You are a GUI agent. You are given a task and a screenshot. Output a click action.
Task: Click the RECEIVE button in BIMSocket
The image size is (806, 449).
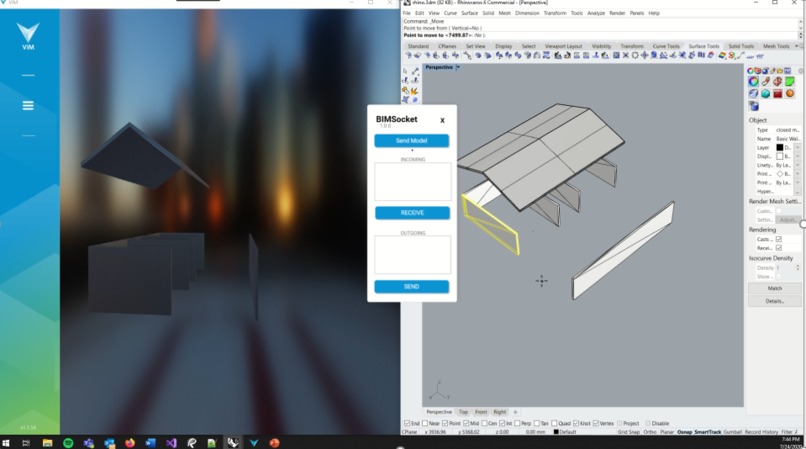point(412,212)
